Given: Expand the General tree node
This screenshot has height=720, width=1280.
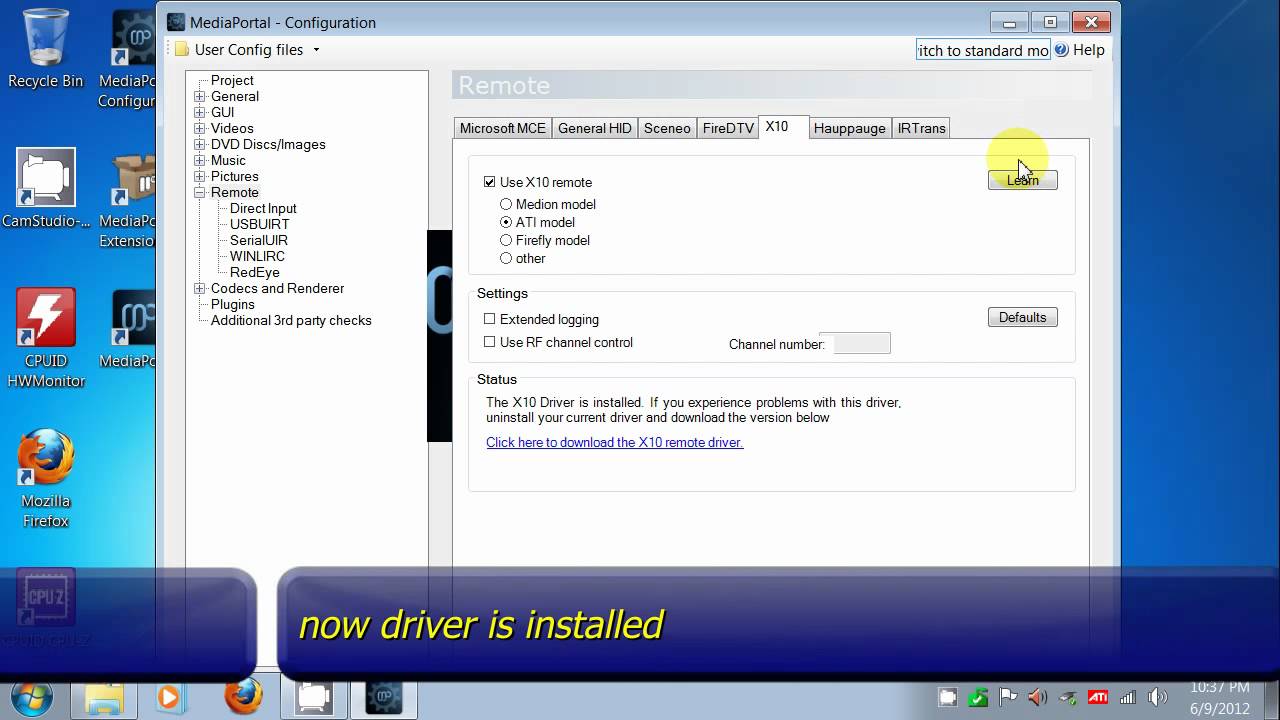Looking at the screenshot, I should tap(199, 96).
